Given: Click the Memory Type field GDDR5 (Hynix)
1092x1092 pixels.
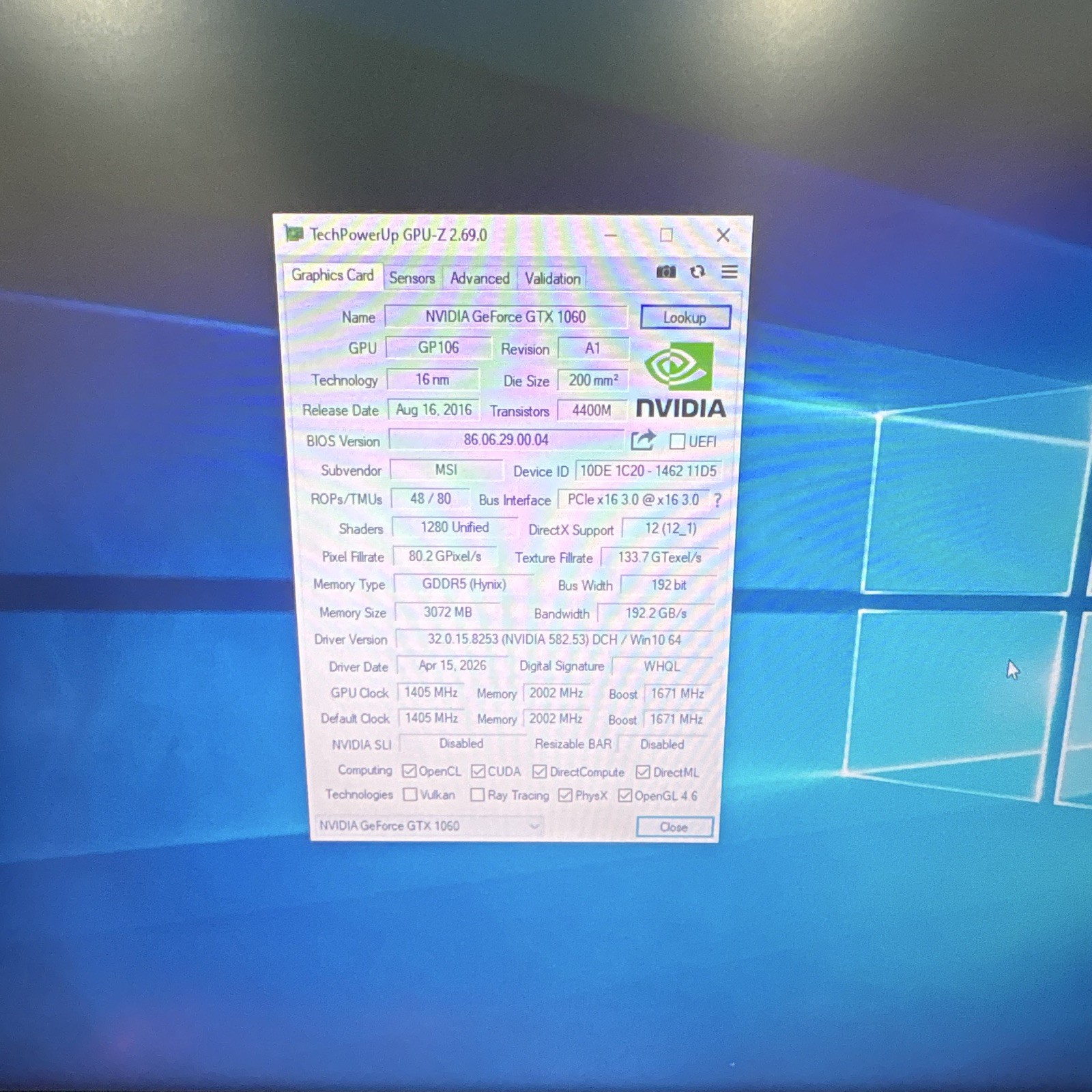Looking at the screenshot, I should [464, 584].
